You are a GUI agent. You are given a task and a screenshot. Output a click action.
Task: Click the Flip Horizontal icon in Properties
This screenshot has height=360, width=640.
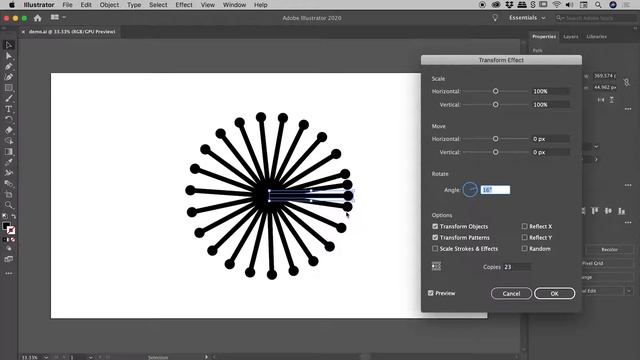click(601, 100)
